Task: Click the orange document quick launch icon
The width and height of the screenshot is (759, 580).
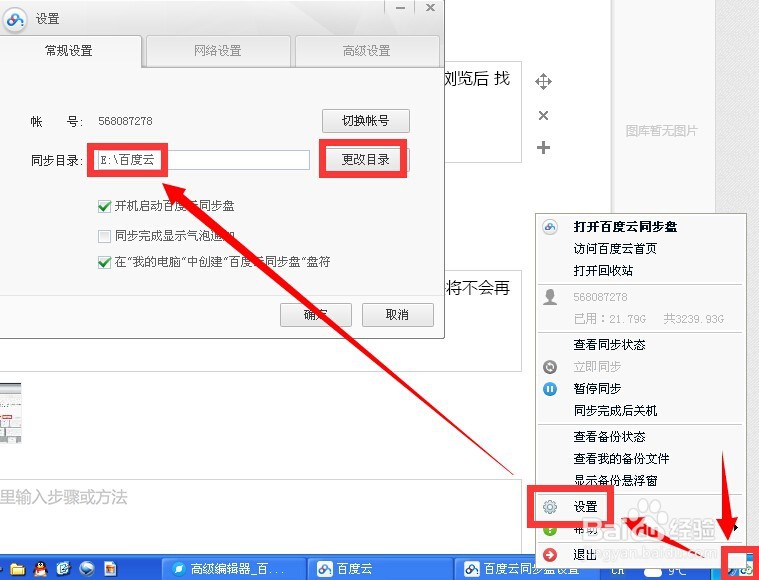Action: pyautogui.click(x=110, y=569)
